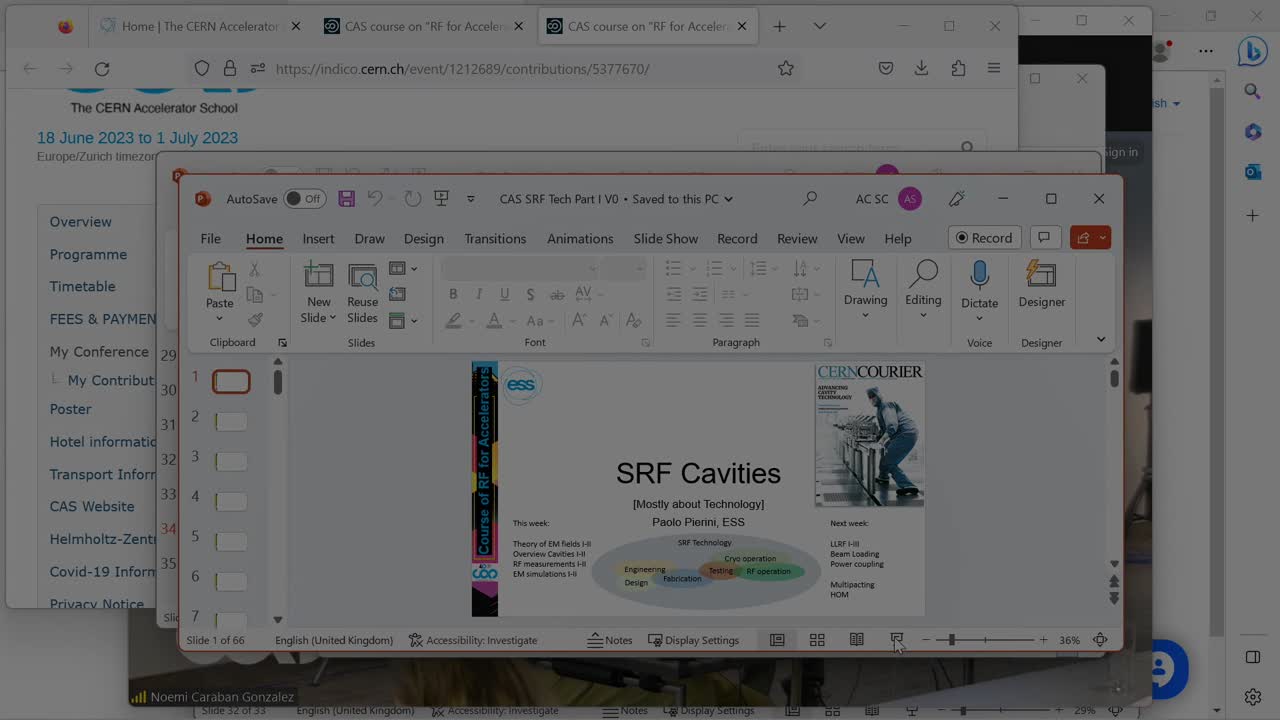Screen dimensions: 1280x720
Task: Click the text Shadow S icon
Action: tap(530, 294)
